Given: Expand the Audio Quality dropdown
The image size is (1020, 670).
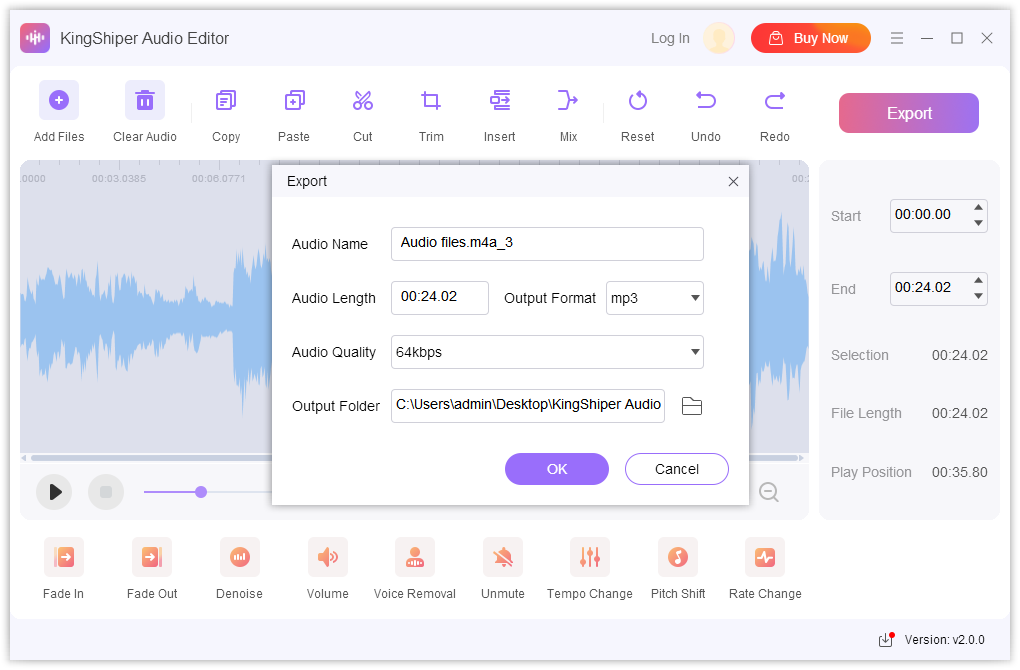Looking at the screenshot, I should pos(695,352).
